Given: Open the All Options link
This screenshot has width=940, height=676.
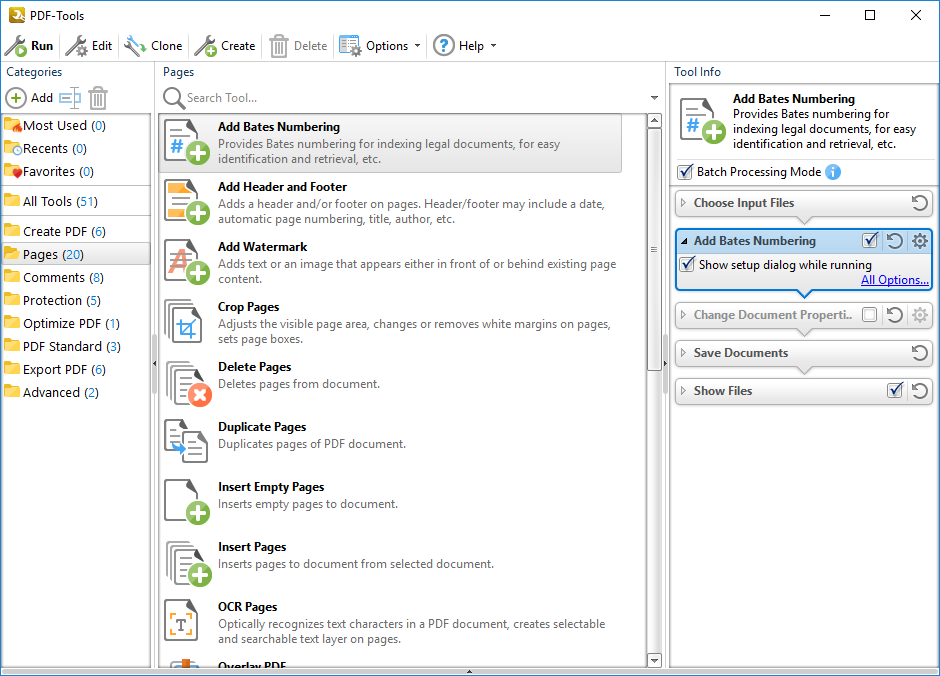Looking at the screenshot, I should click(x=894, y=280).
